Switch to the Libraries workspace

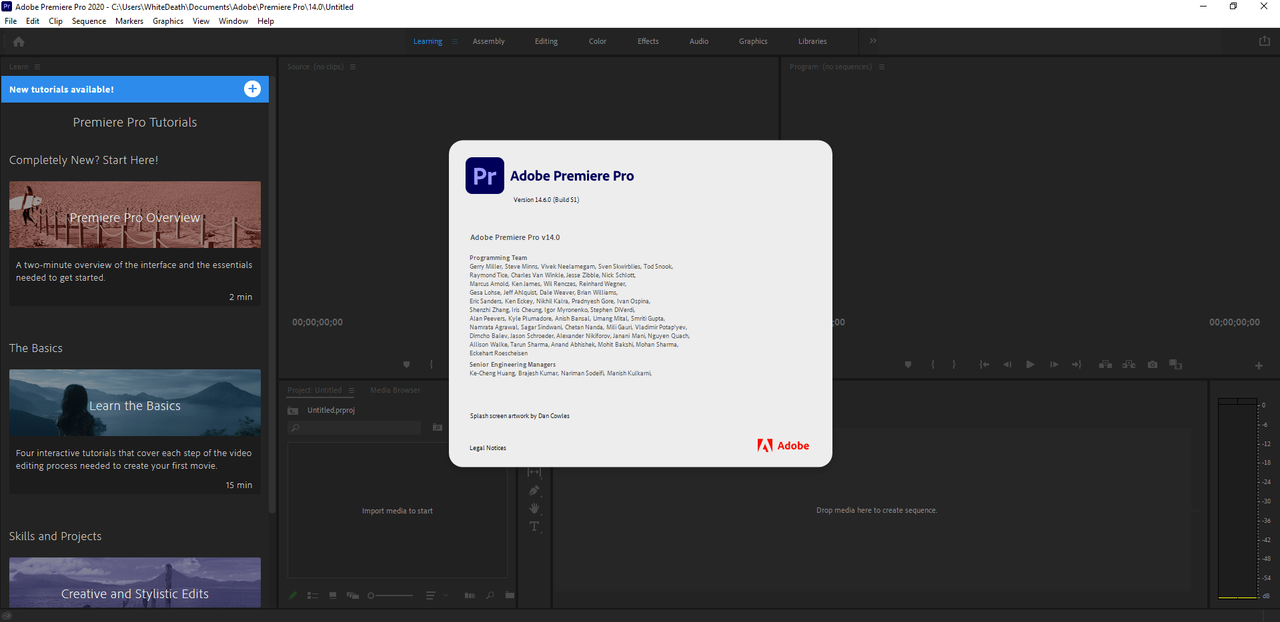813,41
